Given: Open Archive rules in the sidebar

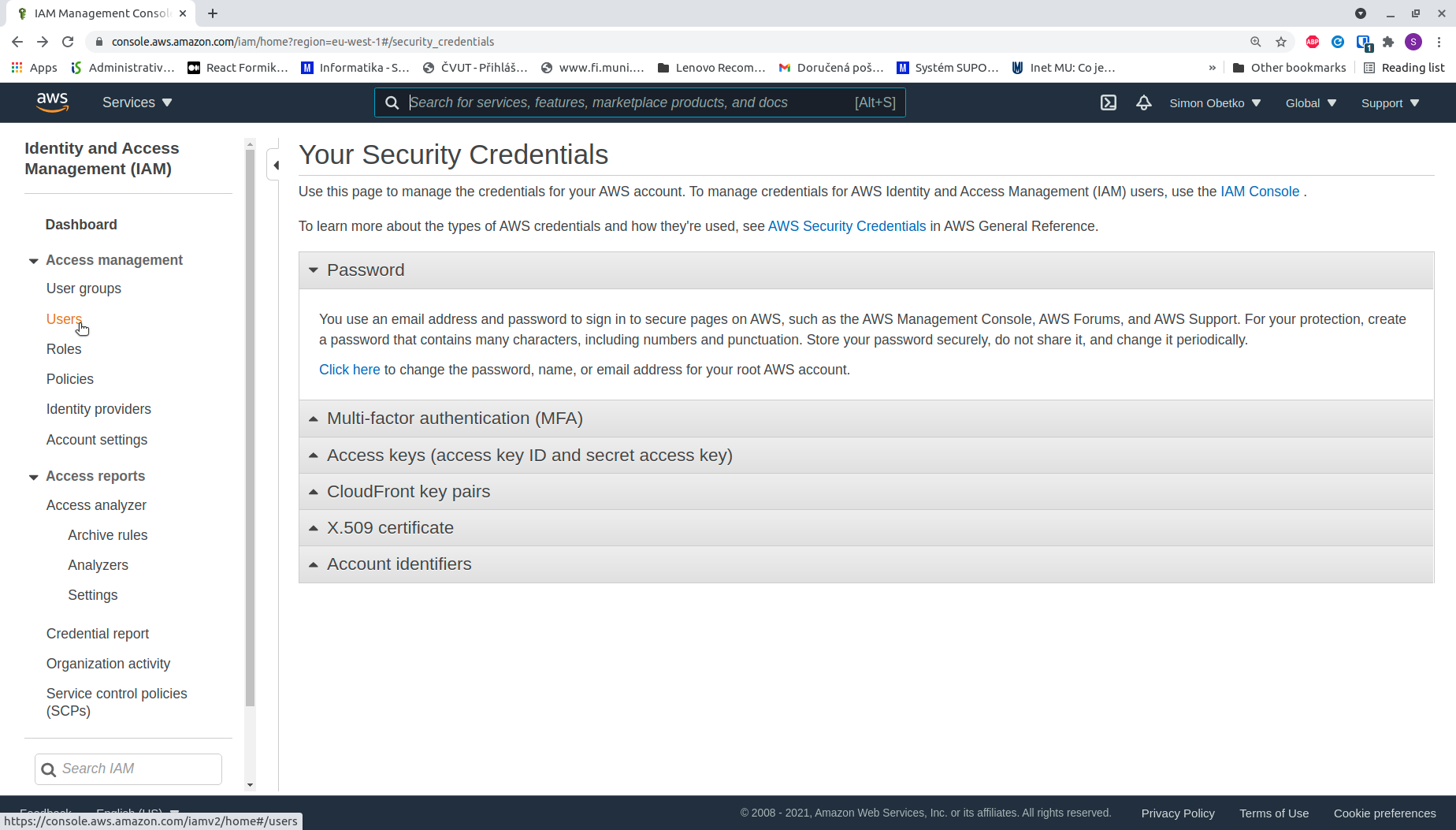Looking at the screenshot, I should [x=108, y=535].
